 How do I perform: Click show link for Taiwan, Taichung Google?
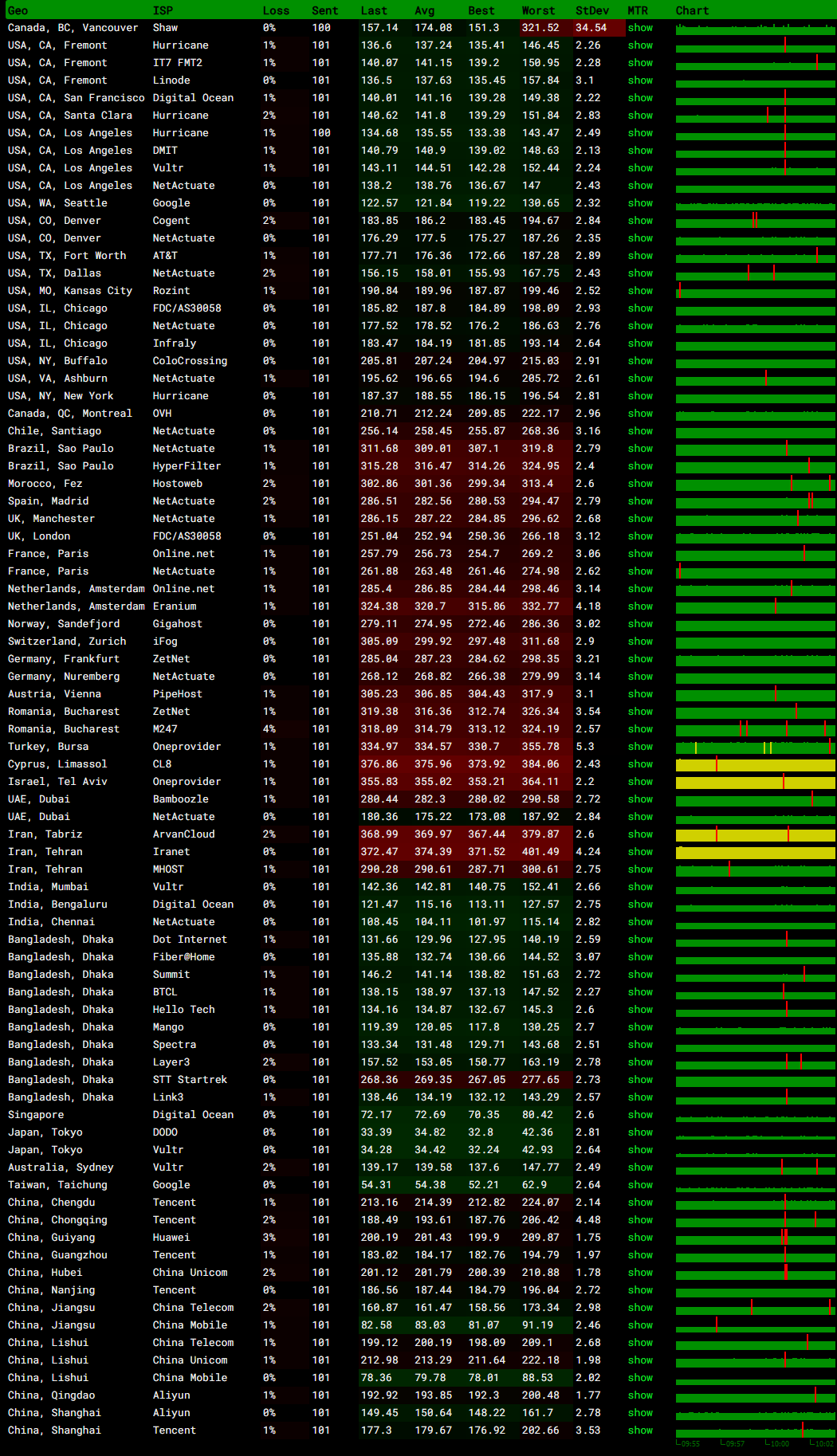coord(639,1185)
